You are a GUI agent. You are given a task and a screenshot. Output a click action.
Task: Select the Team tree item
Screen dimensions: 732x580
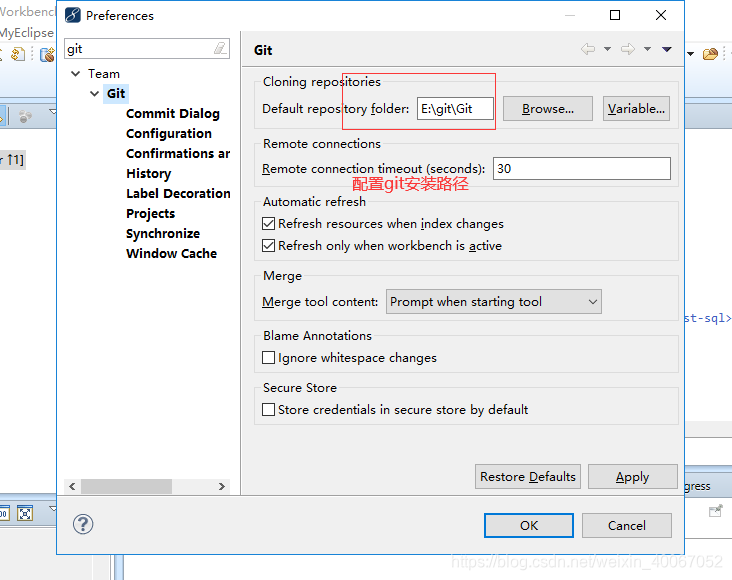[104, 74]
